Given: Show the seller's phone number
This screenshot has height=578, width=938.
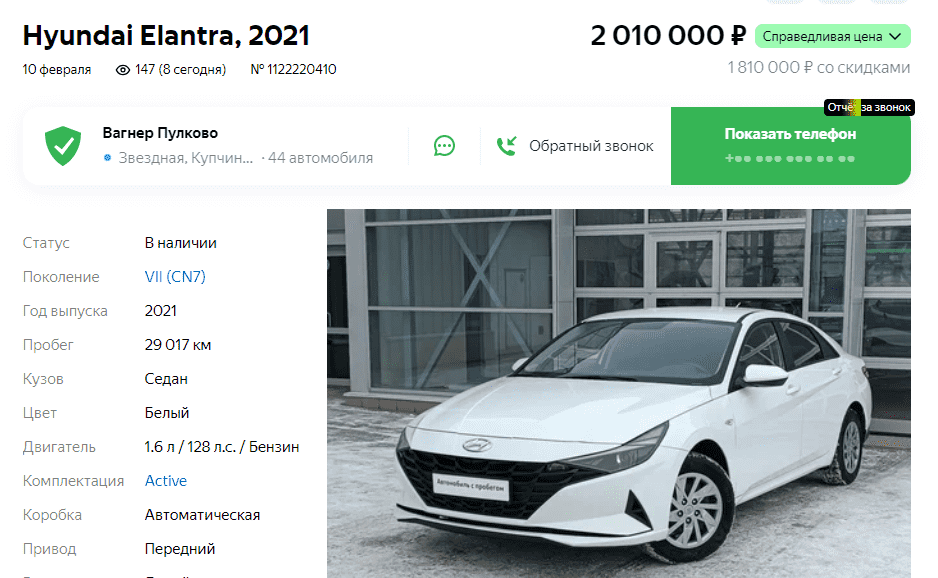Looking at the screenshot, I should (790, 146).
